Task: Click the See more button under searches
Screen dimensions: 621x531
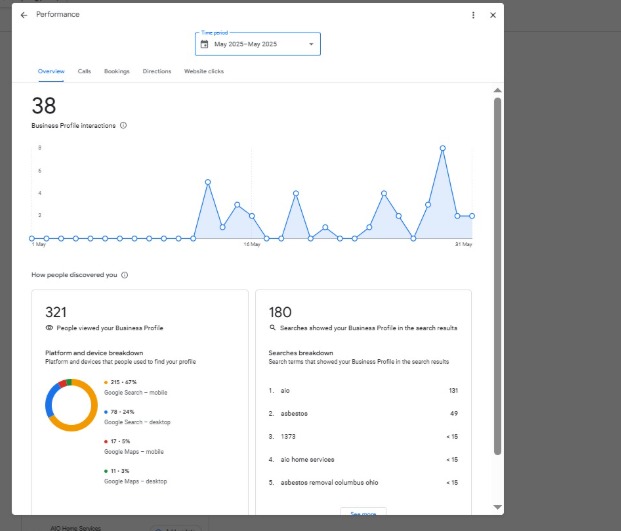Action: (x=363, y=512)
